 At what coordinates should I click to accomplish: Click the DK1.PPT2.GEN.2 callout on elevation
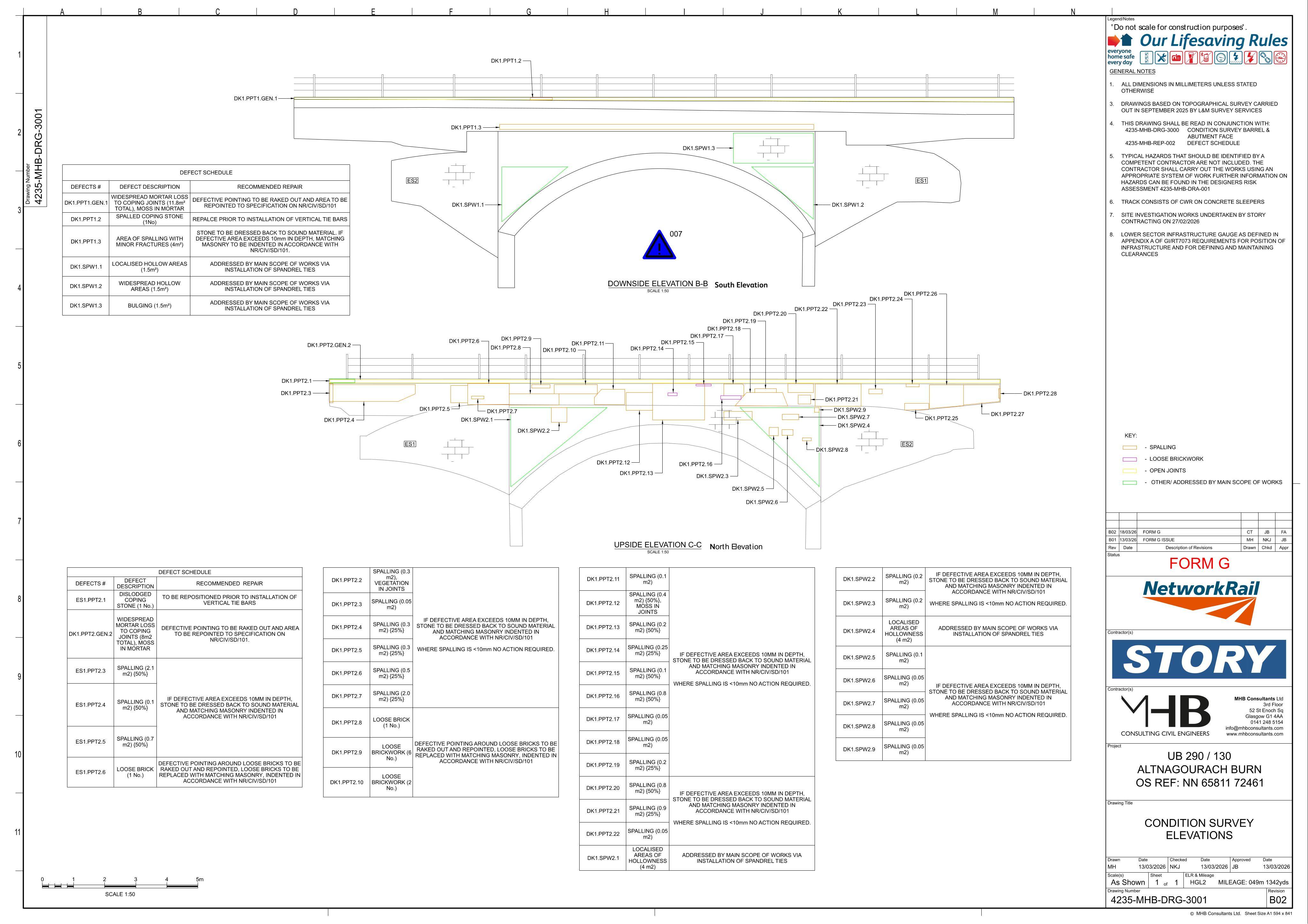coord(329,345)
